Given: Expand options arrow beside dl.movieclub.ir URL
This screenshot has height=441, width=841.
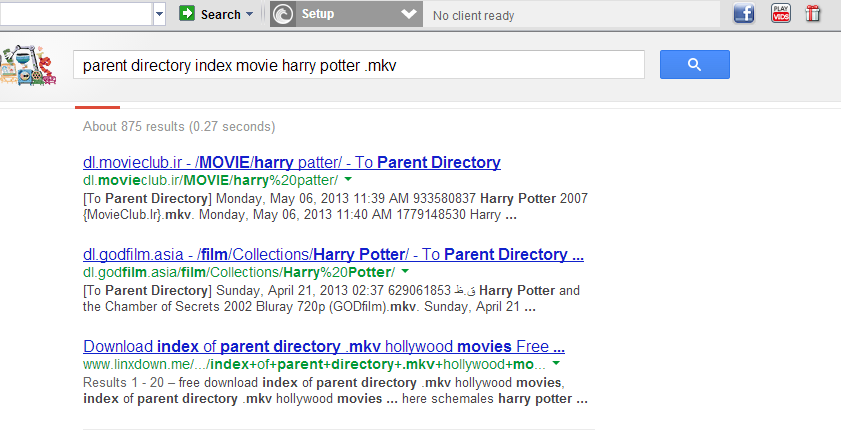Looking at the screenshot, I should 348,179.
